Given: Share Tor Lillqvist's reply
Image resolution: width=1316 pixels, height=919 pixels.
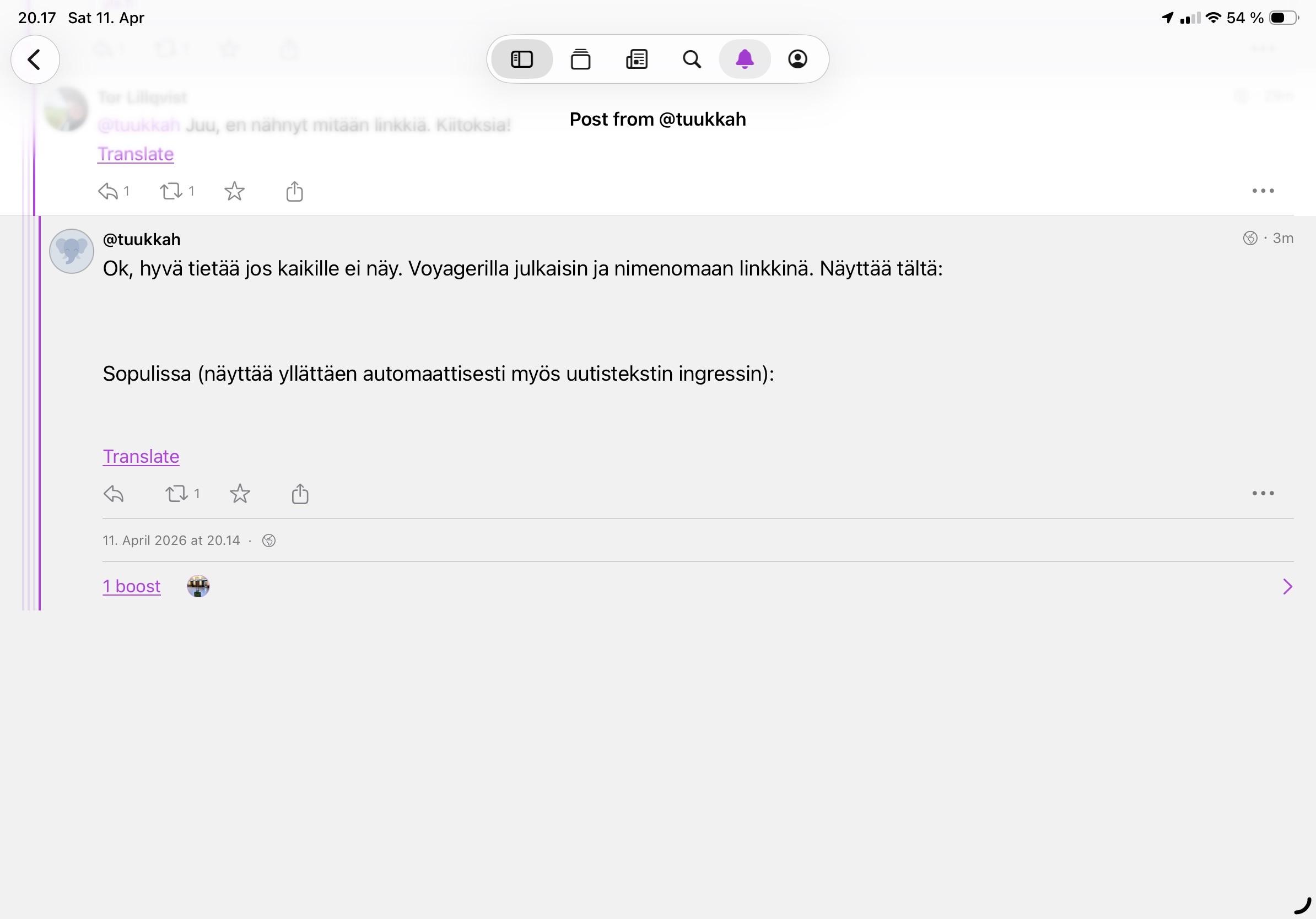Looking at the screenshot, I should tap(294, 191).
